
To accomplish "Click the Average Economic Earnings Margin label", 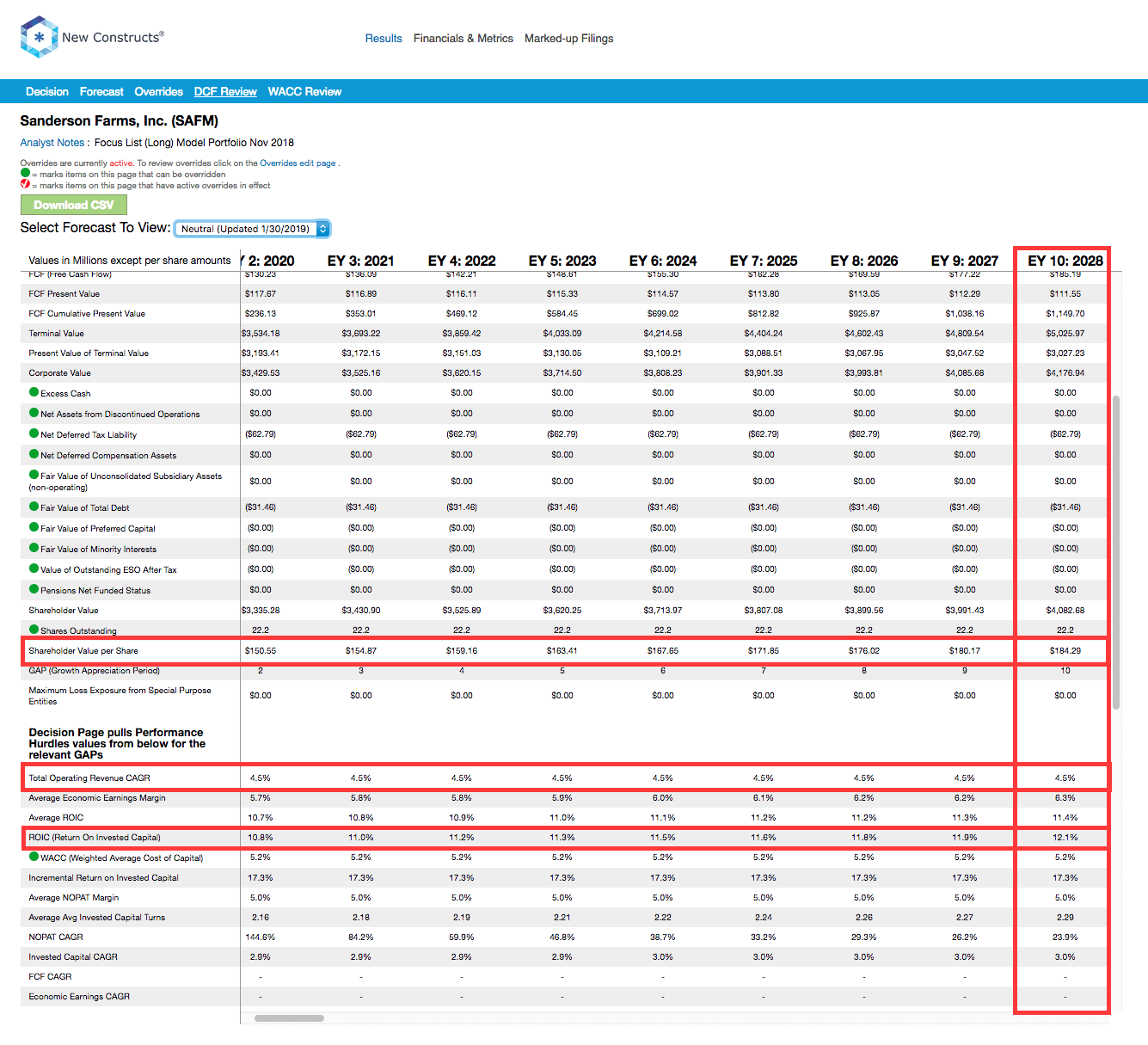I will tap(97, 798).
